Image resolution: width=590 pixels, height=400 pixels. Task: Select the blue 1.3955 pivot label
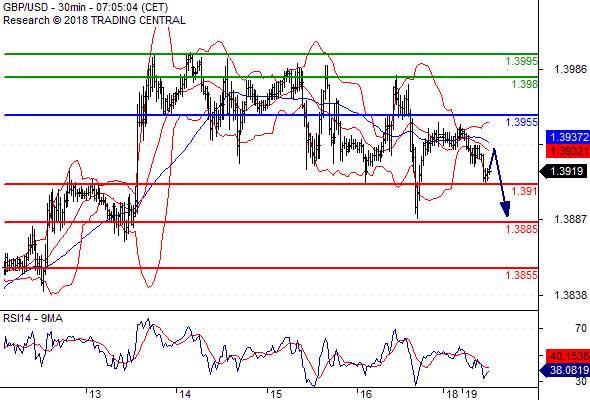coord(521,122)
